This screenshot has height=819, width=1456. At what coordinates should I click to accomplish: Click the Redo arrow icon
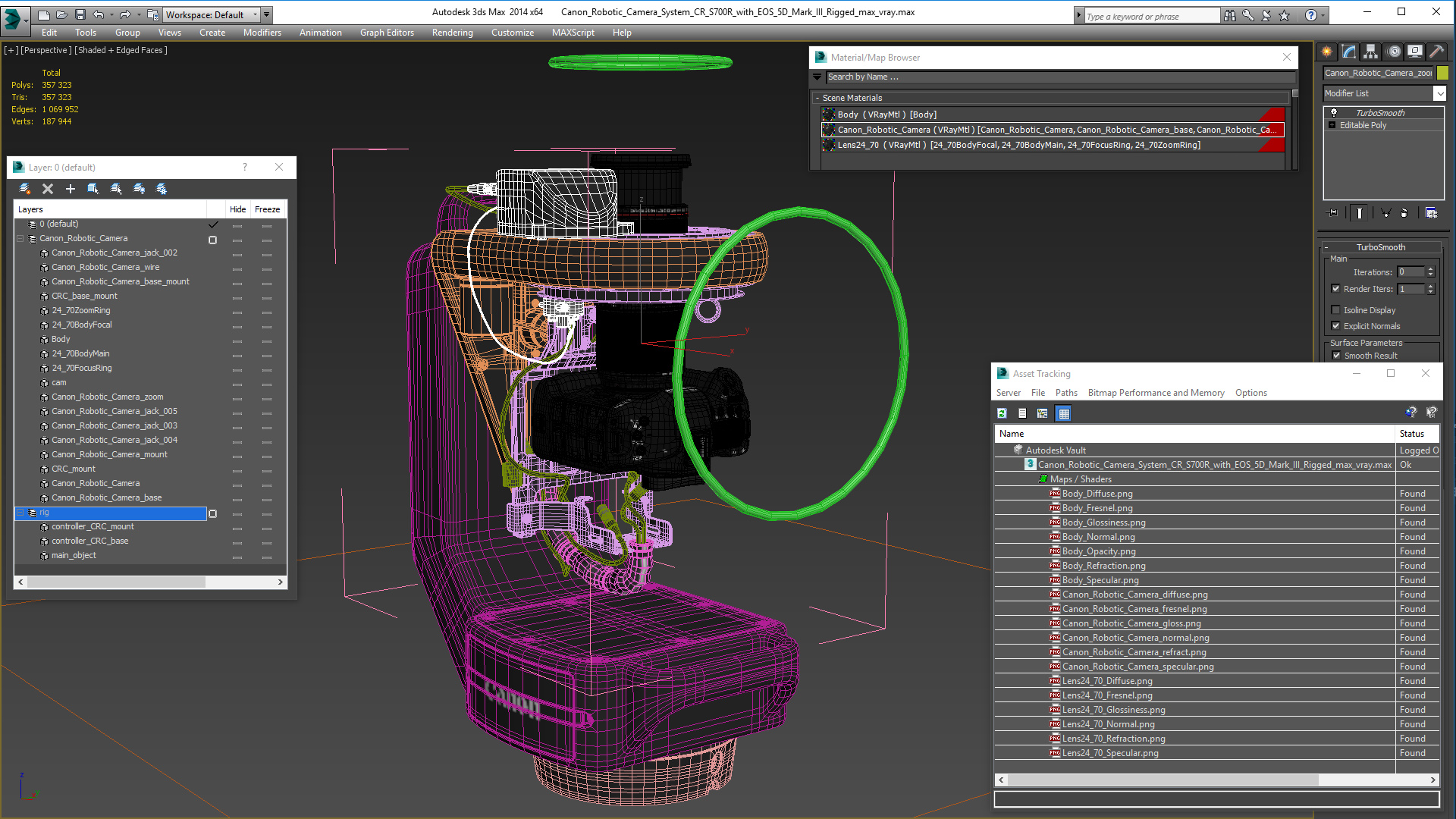125,14
